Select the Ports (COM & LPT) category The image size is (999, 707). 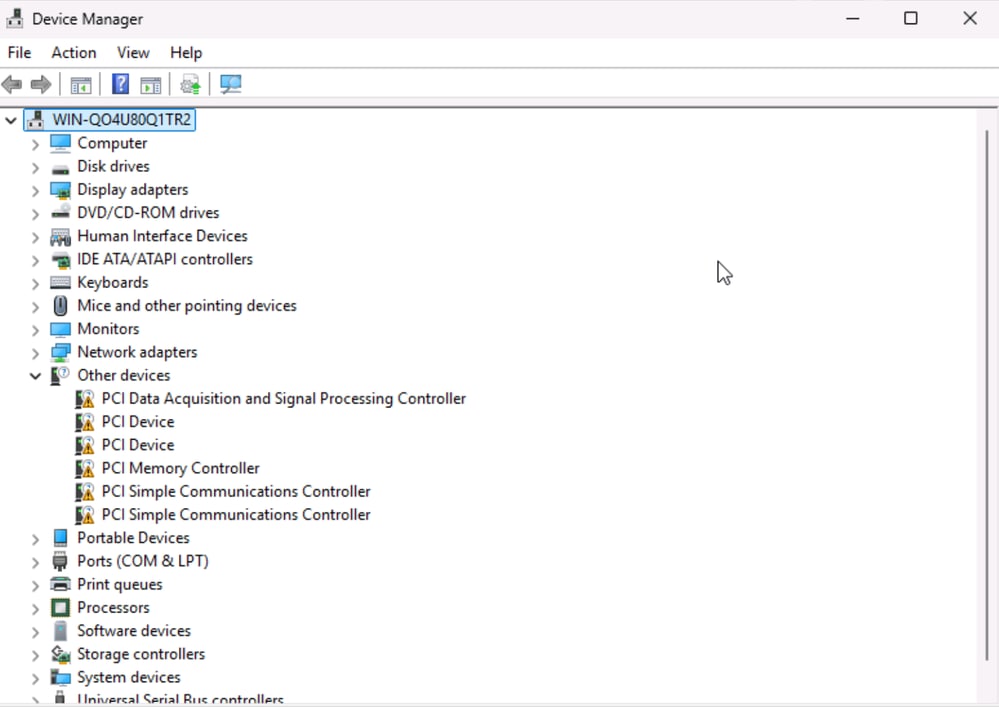coord(143,561)
